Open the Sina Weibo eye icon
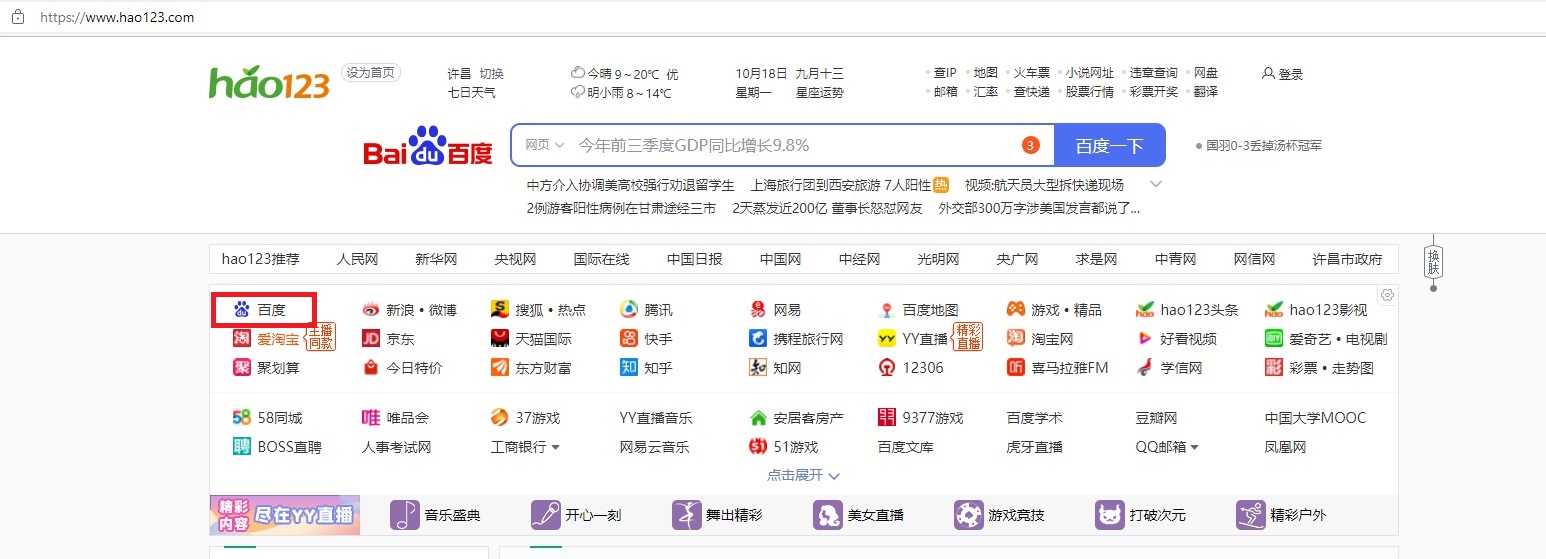 tap(370, 310)
